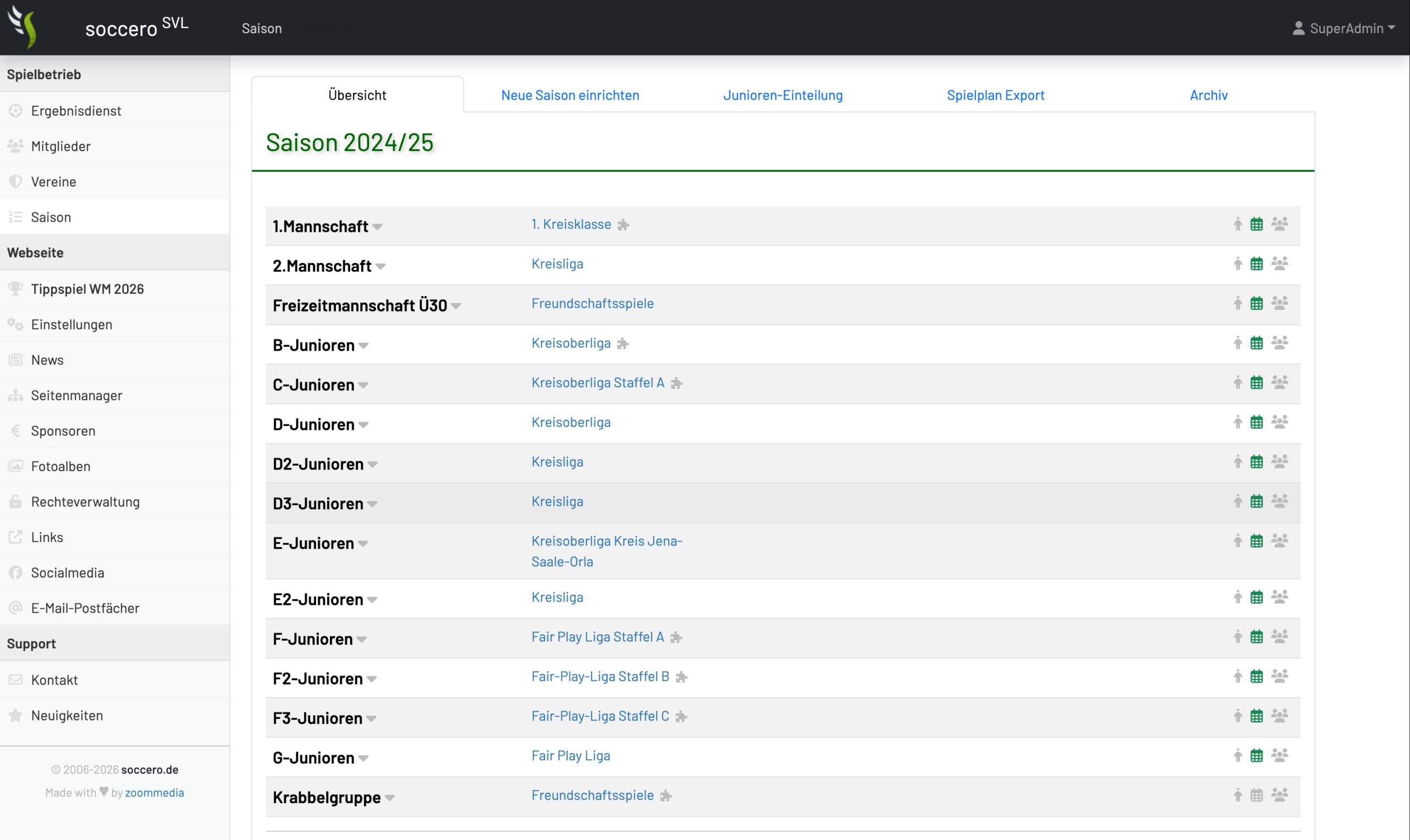
Task: Expand dropdown arrow next to 1.Mannschaft
Action: pos(378,227)
